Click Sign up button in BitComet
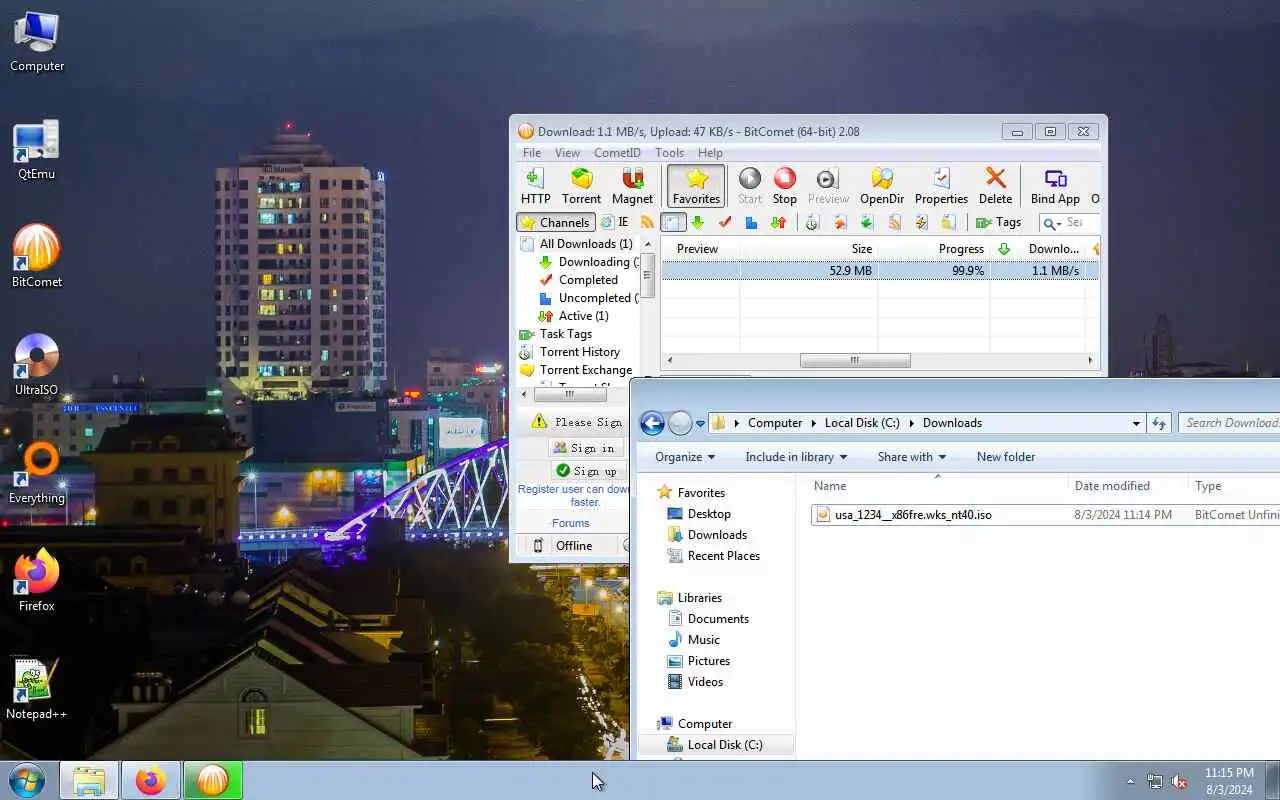Viewport: 1280px width, 800px height. (586, 471)
